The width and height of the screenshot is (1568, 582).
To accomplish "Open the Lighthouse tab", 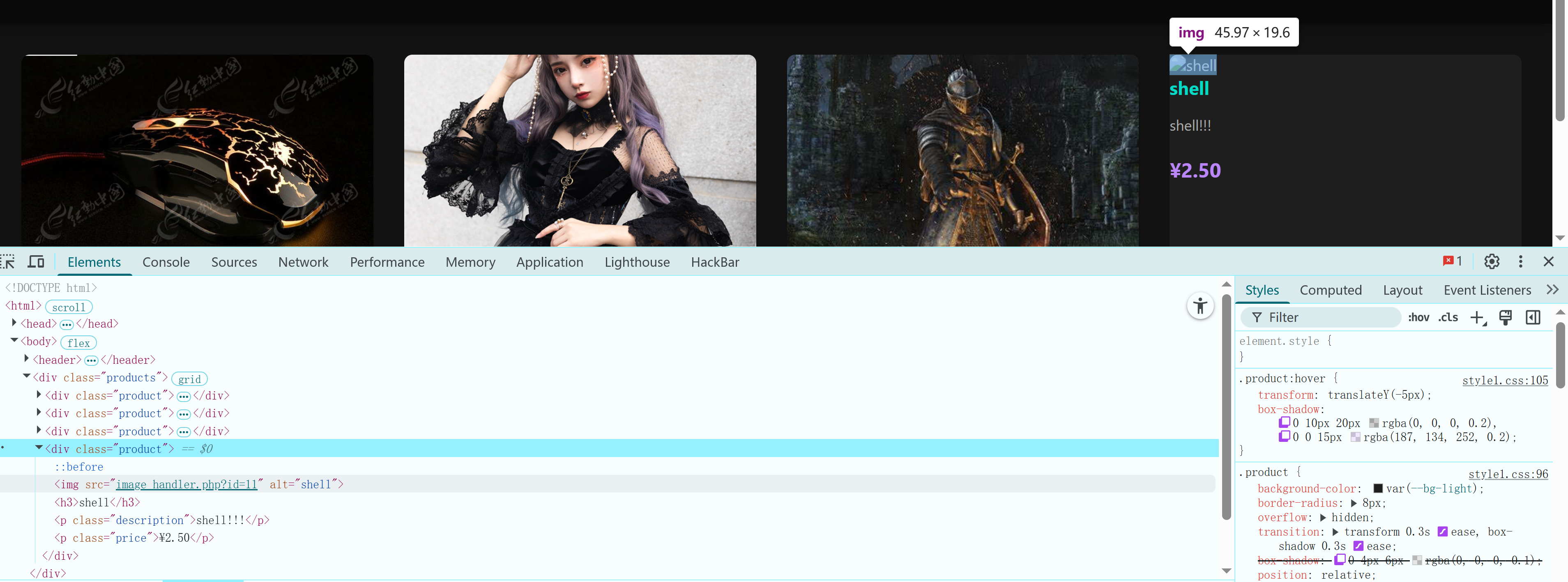I will coord(637,262).
